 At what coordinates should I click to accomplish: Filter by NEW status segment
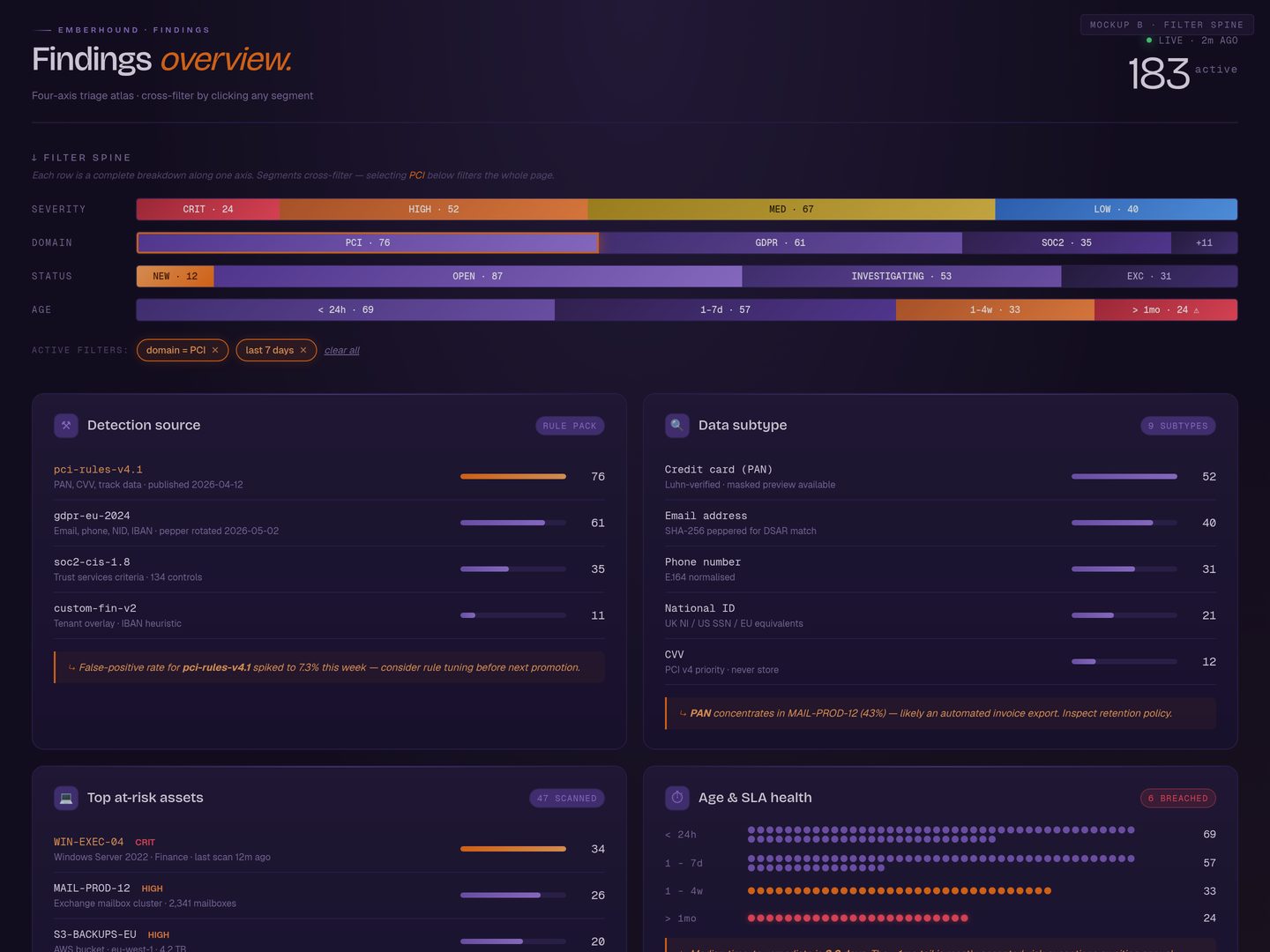pyautogui.click(x=176, y=276)
